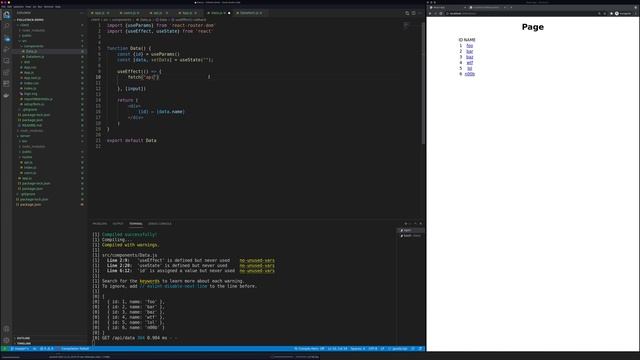The height and width of the screenshot is (360, 640).
Task: Open the browser profile avatar
Action: [617, 13]
